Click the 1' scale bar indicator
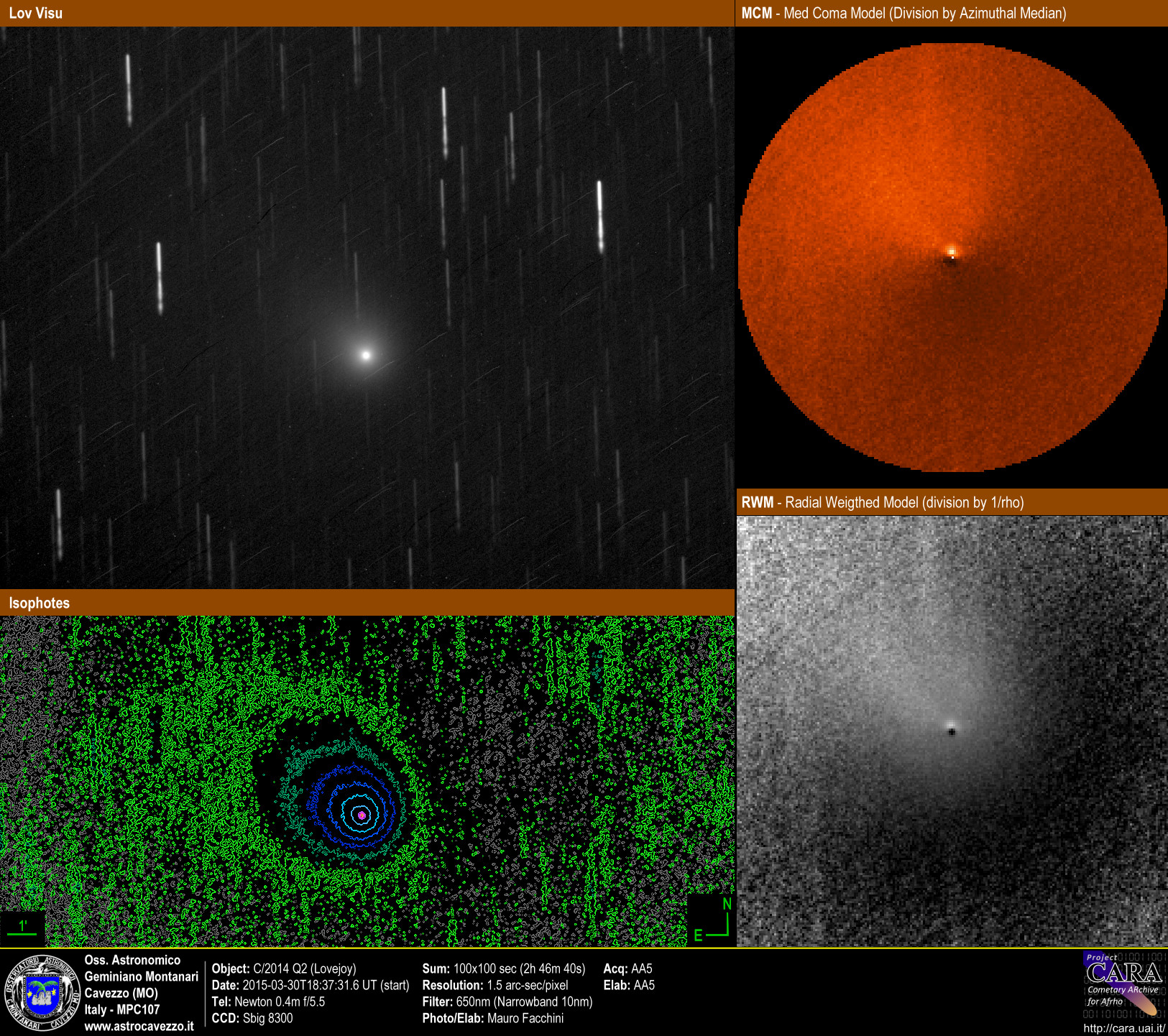 22,927
